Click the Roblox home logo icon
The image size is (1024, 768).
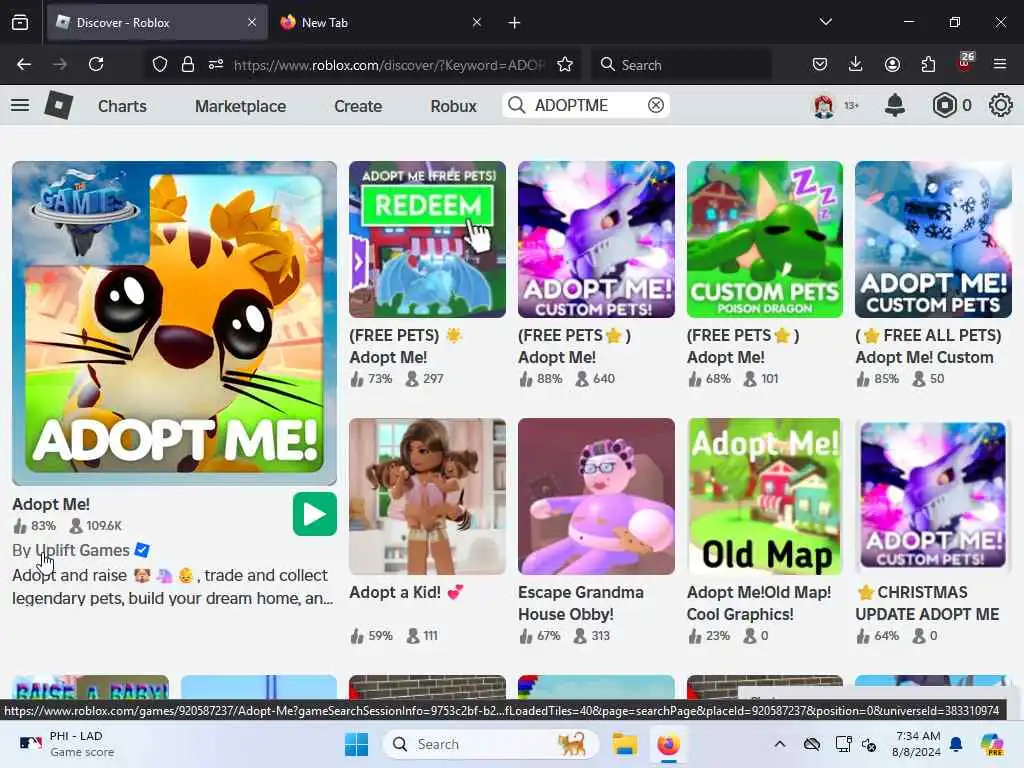[x=58, y=105]
